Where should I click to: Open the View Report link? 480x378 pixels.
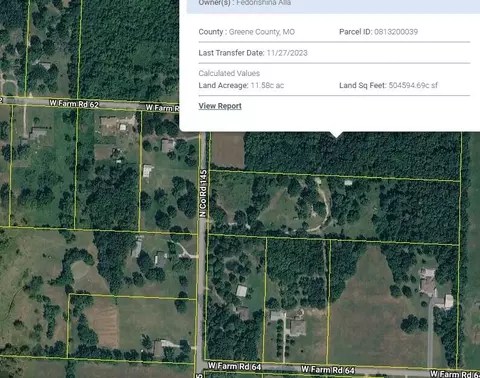tap(220, 106)
